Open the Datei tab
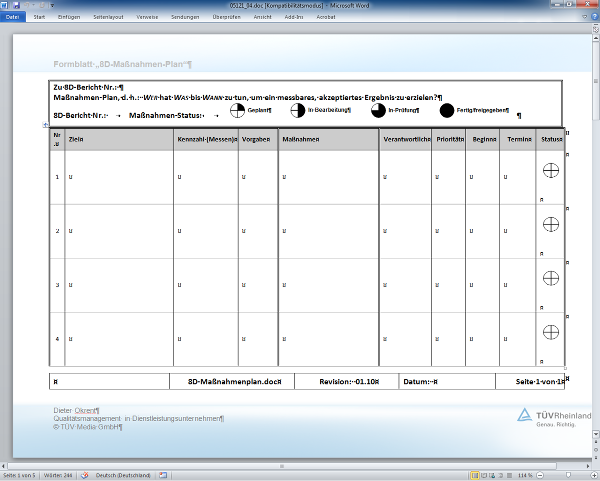The height and width of the screenshot is (481, 600). pyautogui.click(x=12, y=17)
